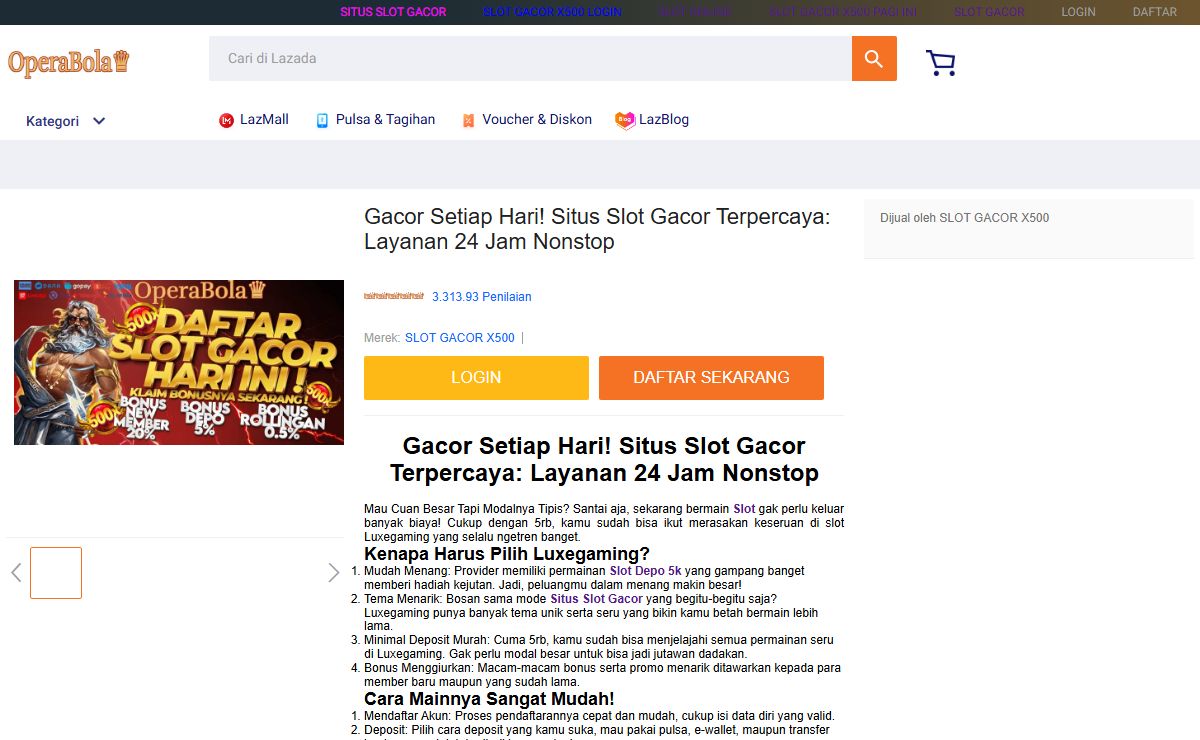Screen dimensions: 1200x740
Task: Open SLOT GACOR X500 PAGI INI link
Action: pyautogui.click(x=842, y=12)
